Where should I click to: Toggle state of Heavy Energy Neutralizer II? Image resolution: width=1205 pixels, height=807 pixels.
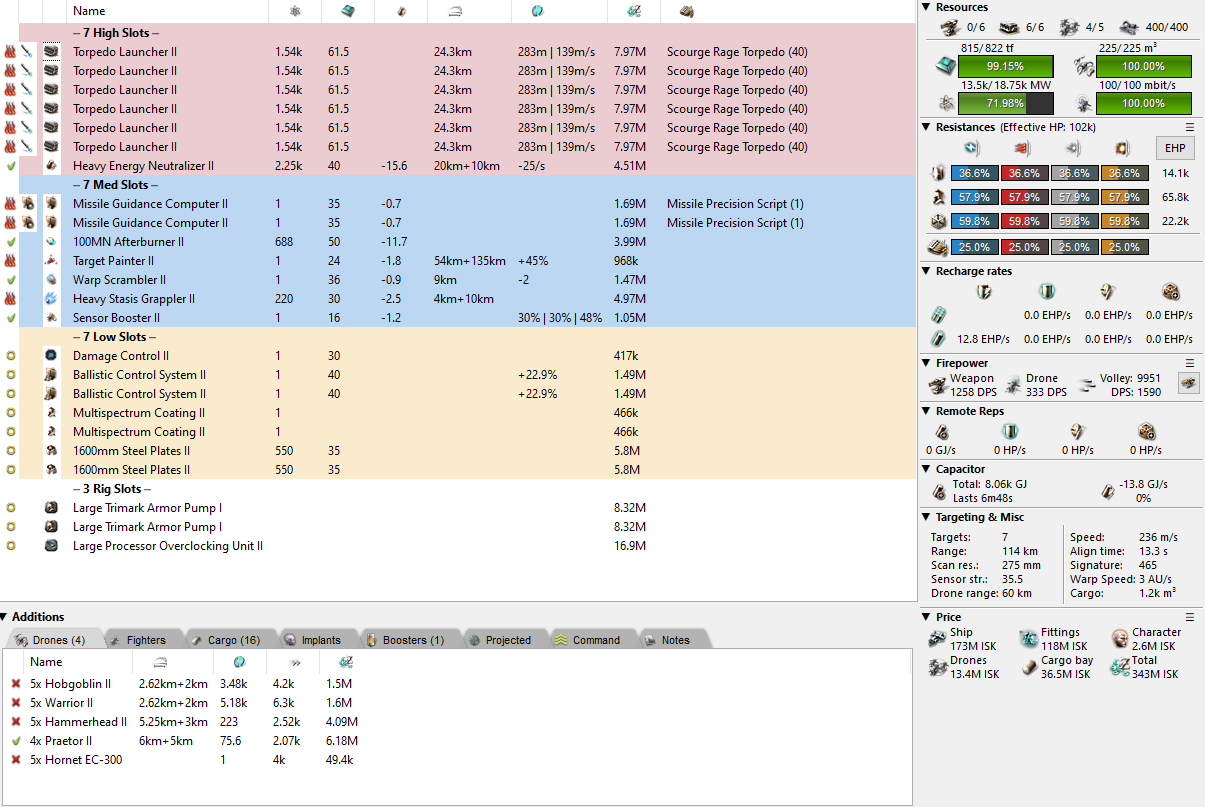point(11,166)
